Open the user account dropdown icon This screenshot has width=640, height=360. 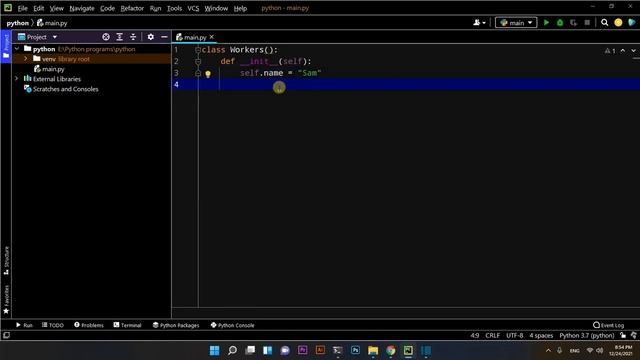[479, 23]
